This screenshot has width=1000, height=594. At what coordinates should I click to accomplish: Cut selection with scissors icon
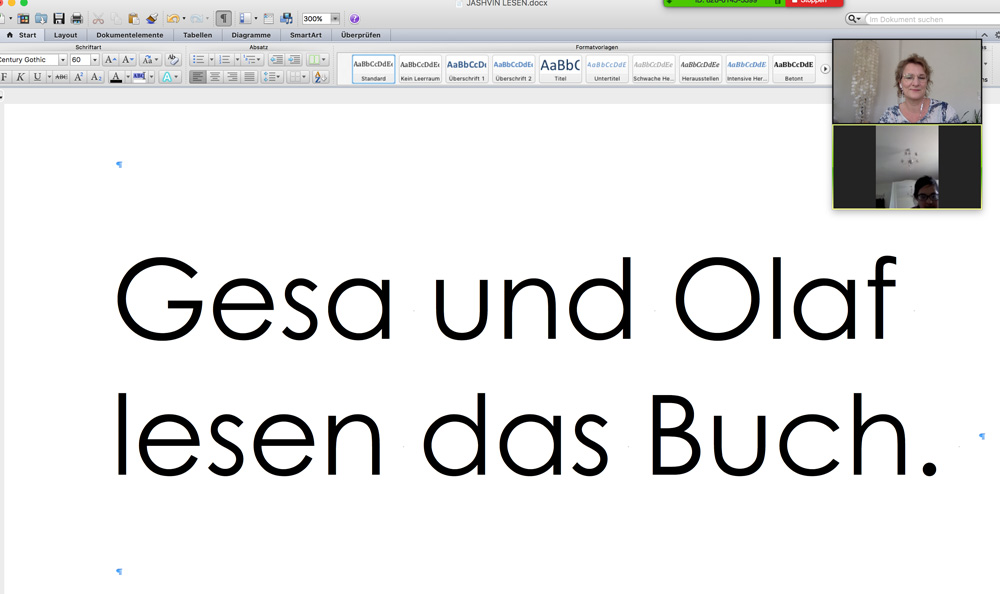click(x=98, y=19)
